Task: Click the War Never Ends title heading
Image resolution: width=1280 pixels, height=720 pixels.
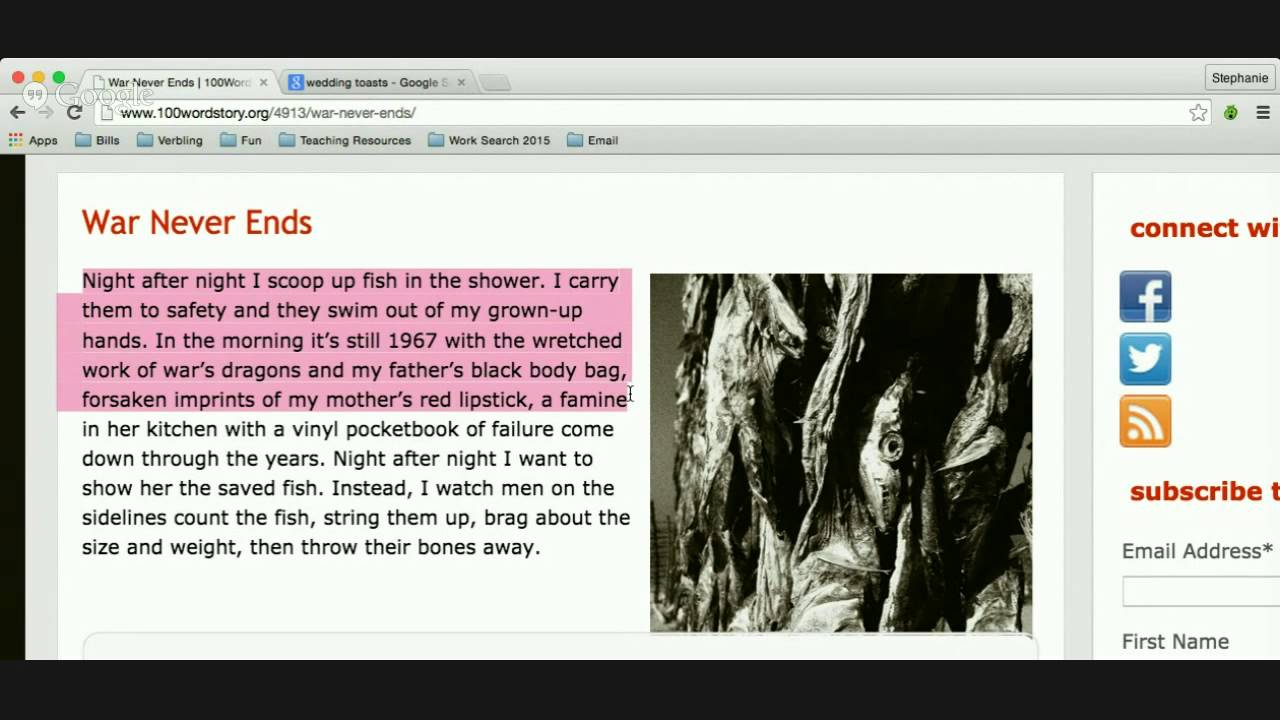Action: coord(197,222)
